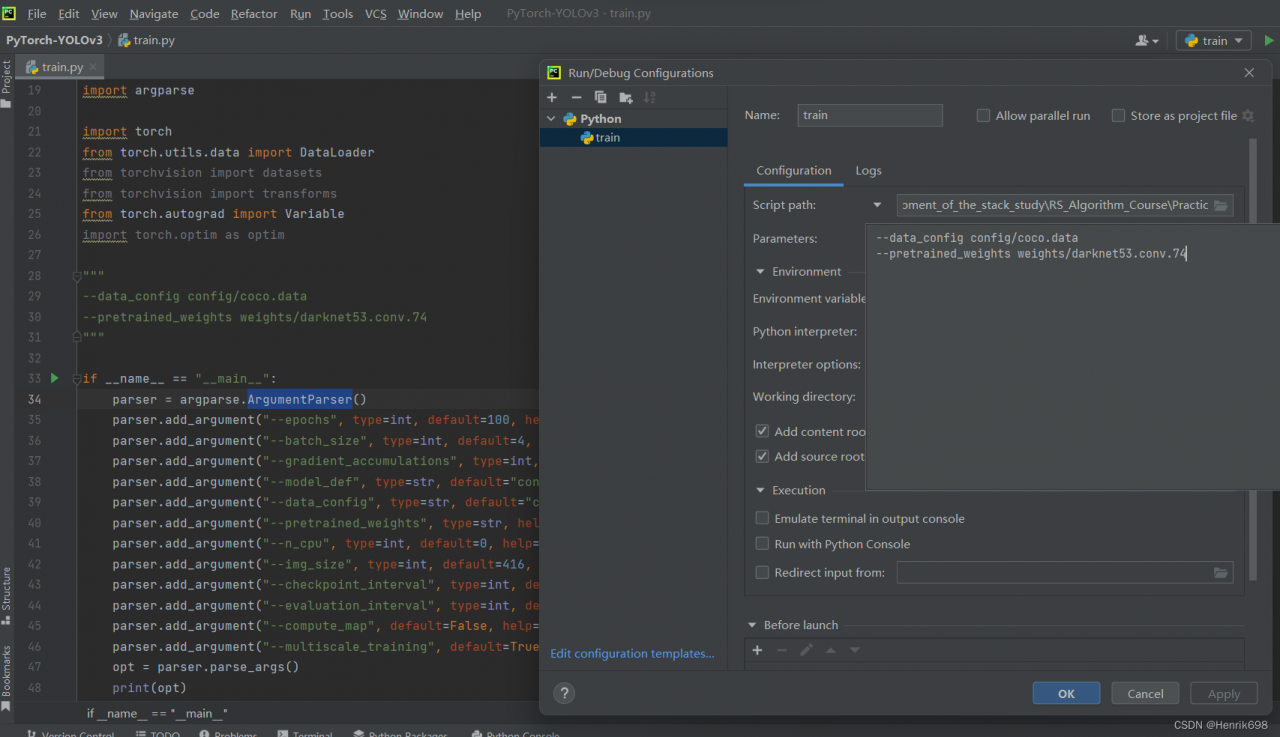Open the help question mark button

pyautogui.click(x=564, y=693)
